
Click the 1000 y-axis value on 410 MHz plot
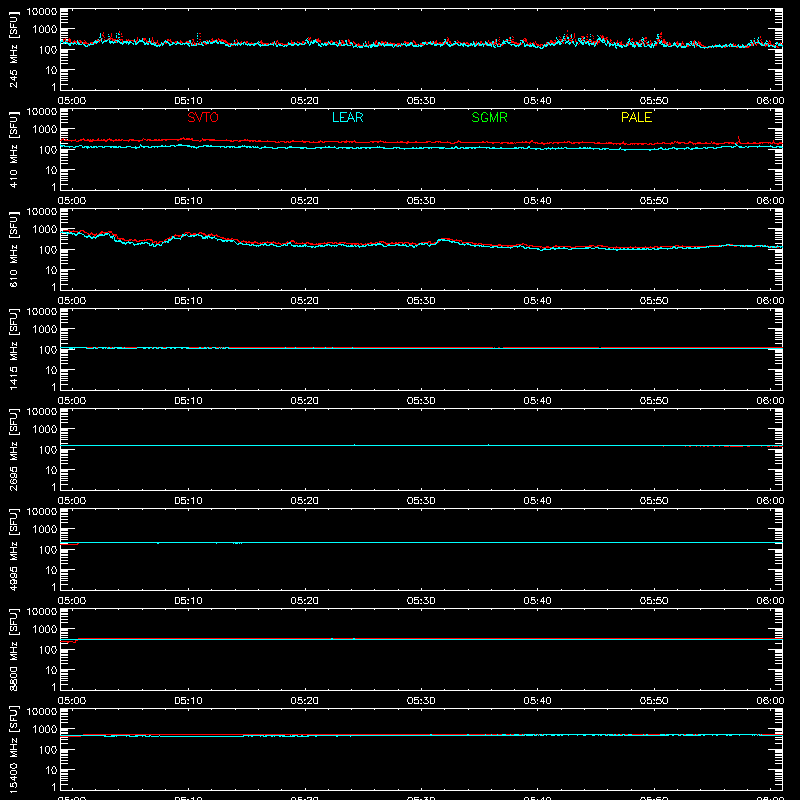(x=45, y=130)
